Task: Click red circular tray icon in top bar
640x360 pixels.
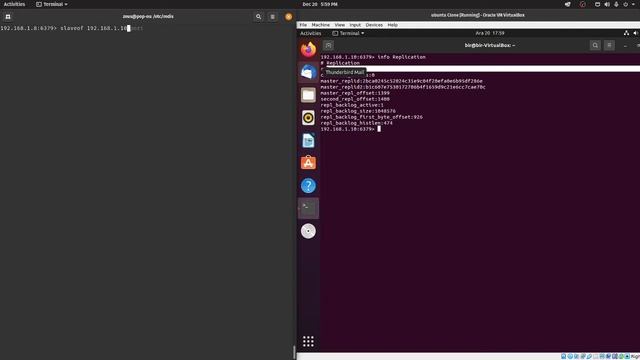Action: coord(582,4)
